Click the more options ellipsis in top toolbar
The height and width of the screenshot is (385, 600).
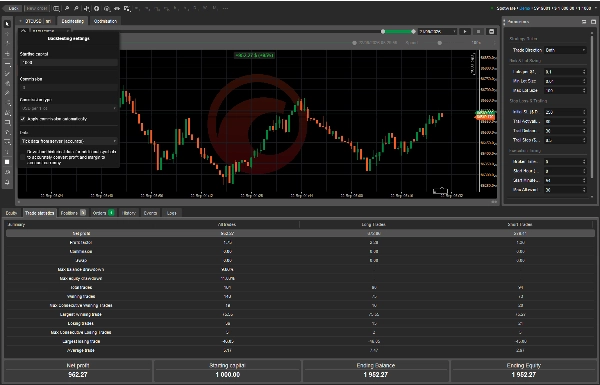coord(225,8)
